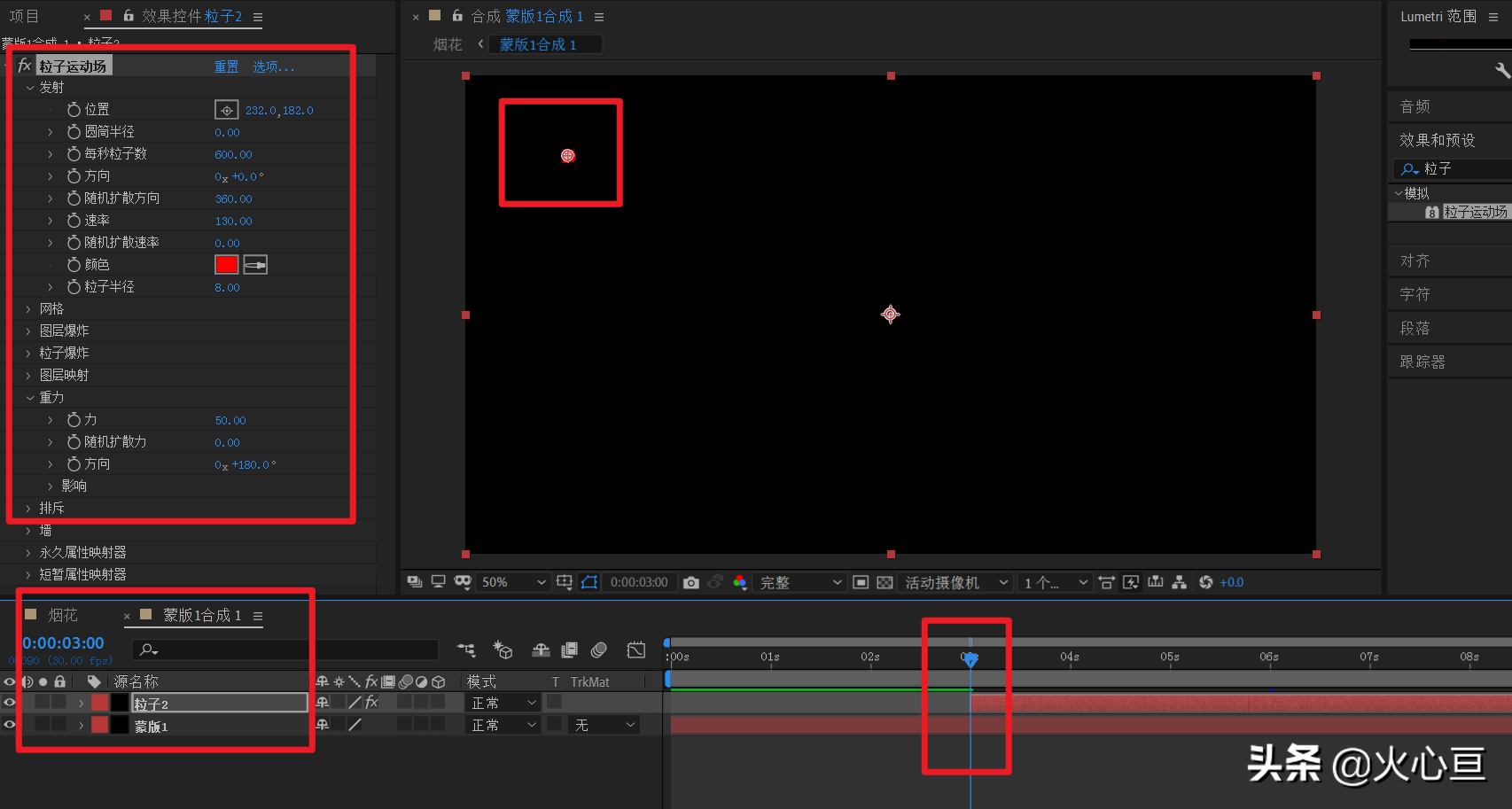Toggle quality switch on 蒙版1 layer
The width and height of the screenshot is (1512, 809).
pos(355,725)
